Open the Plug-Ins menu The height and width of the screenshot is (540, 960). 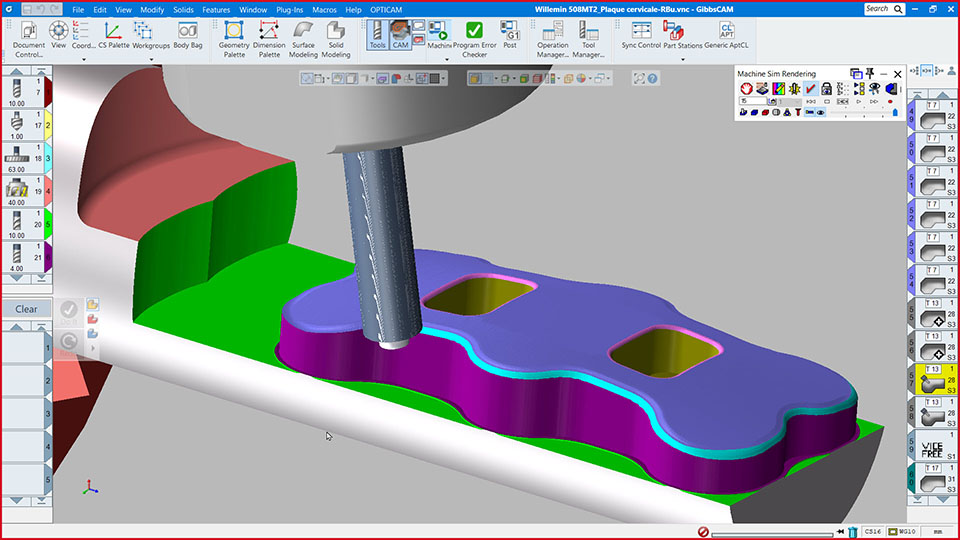291,9
